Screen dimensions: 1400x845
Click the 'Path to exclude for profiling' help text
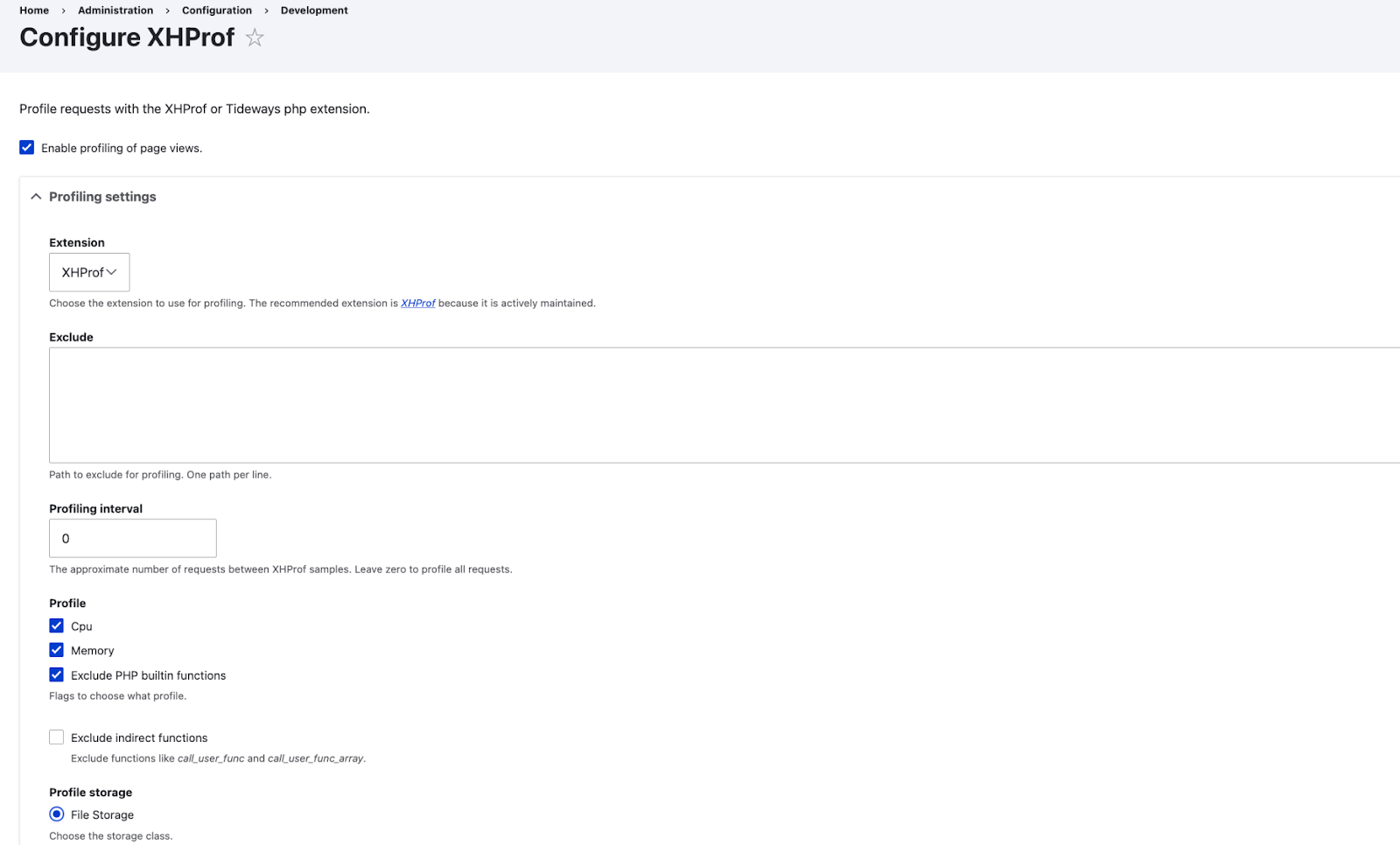tap(160, 475)
